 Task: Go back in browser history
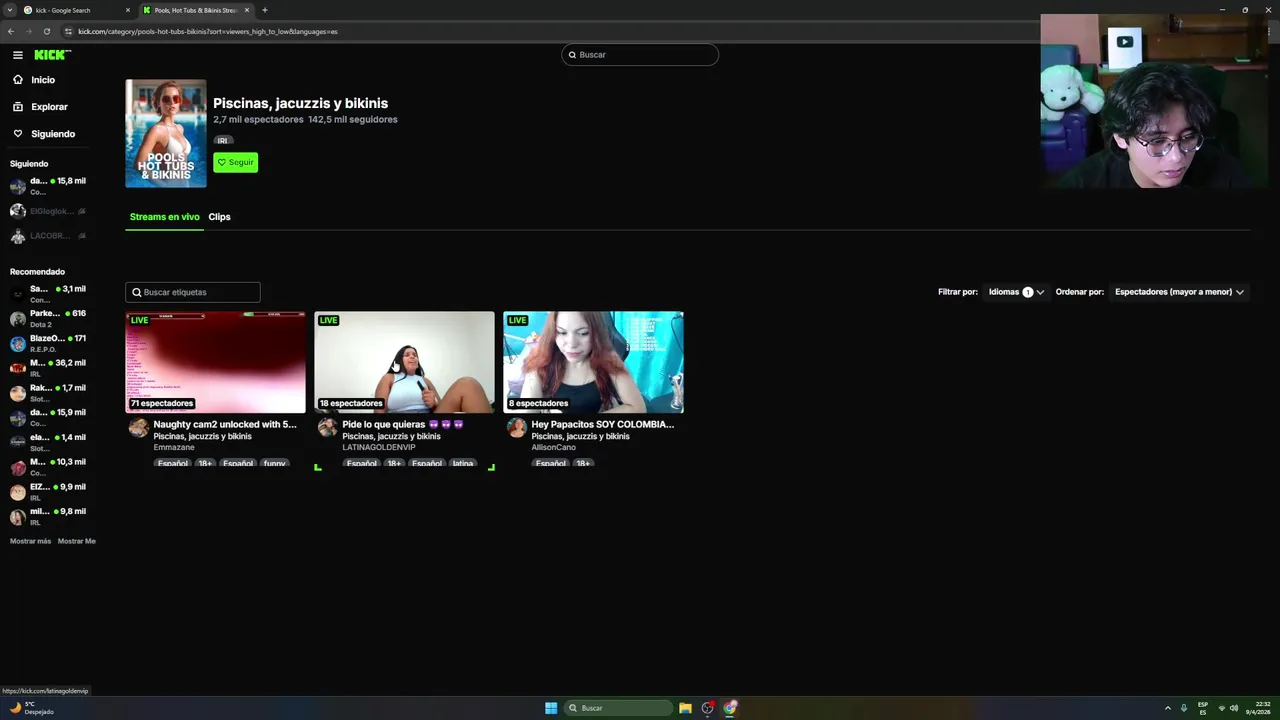point(11,31)
